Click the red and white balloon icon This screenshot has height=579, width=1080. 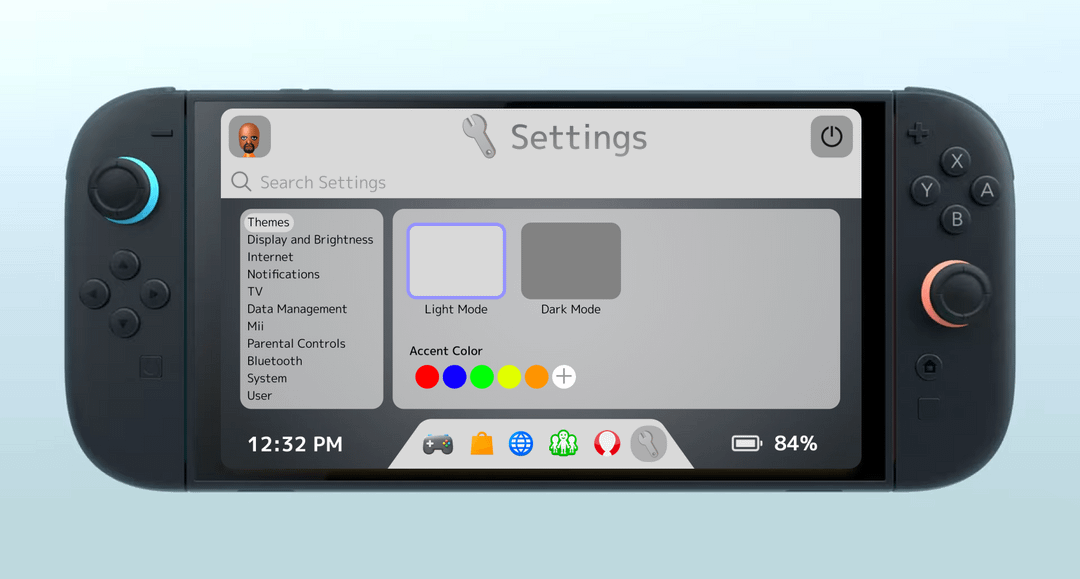click(x=607, y=444)
